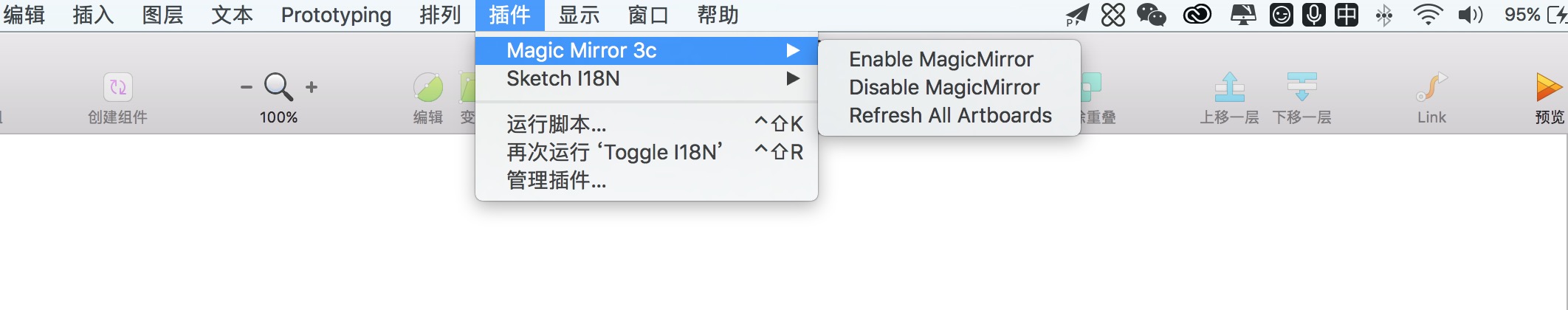Choose 运行脚本... menu item

[647, 124]
